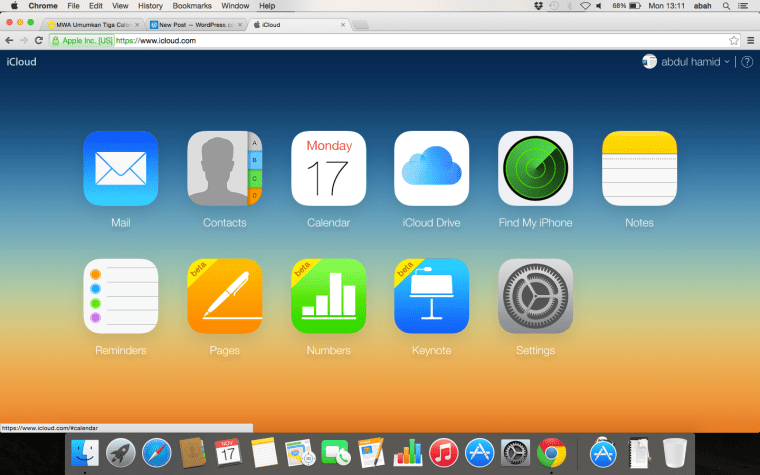Click the abdul hamid account avatar
Image resolution: width=760 pixels, height=475 pixels.
pyautogui.click(x=649, y=62)
